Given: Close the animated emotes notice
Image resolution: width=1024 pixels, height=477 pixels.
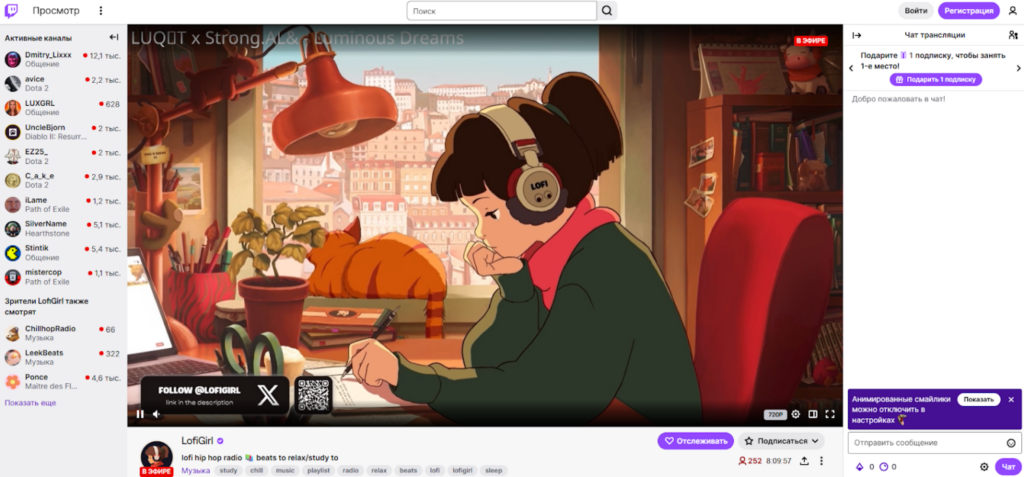Looking at the screenshot, I should 1011,399.
